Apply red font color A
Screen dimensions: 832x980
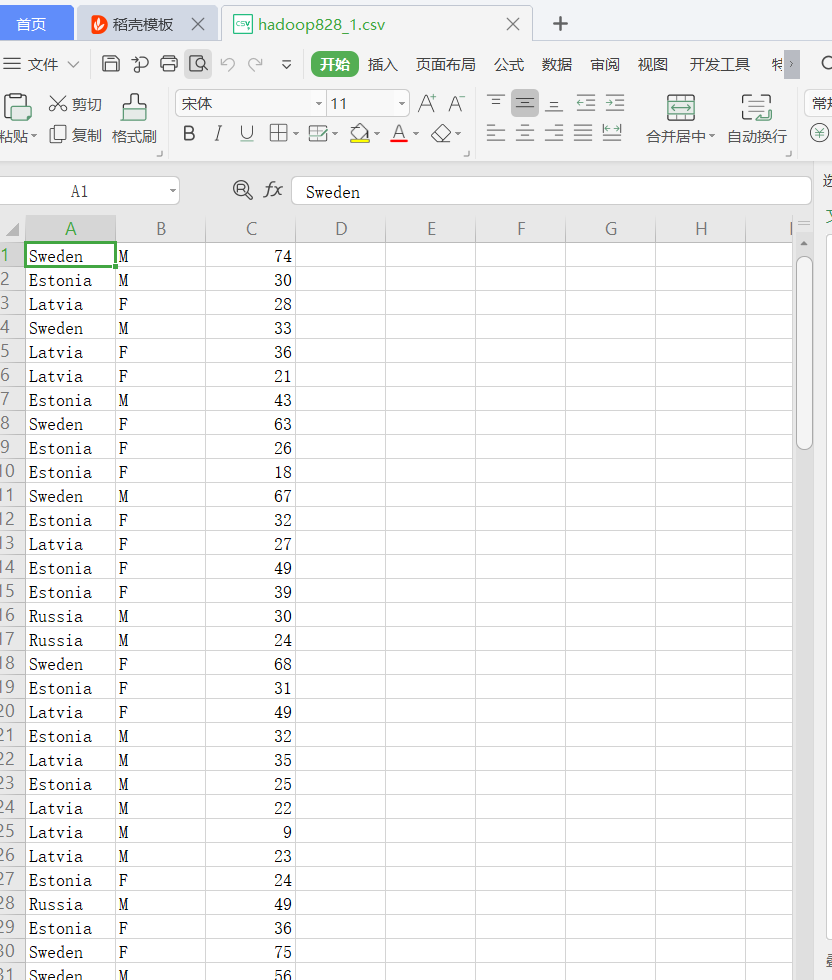(399, 133)
